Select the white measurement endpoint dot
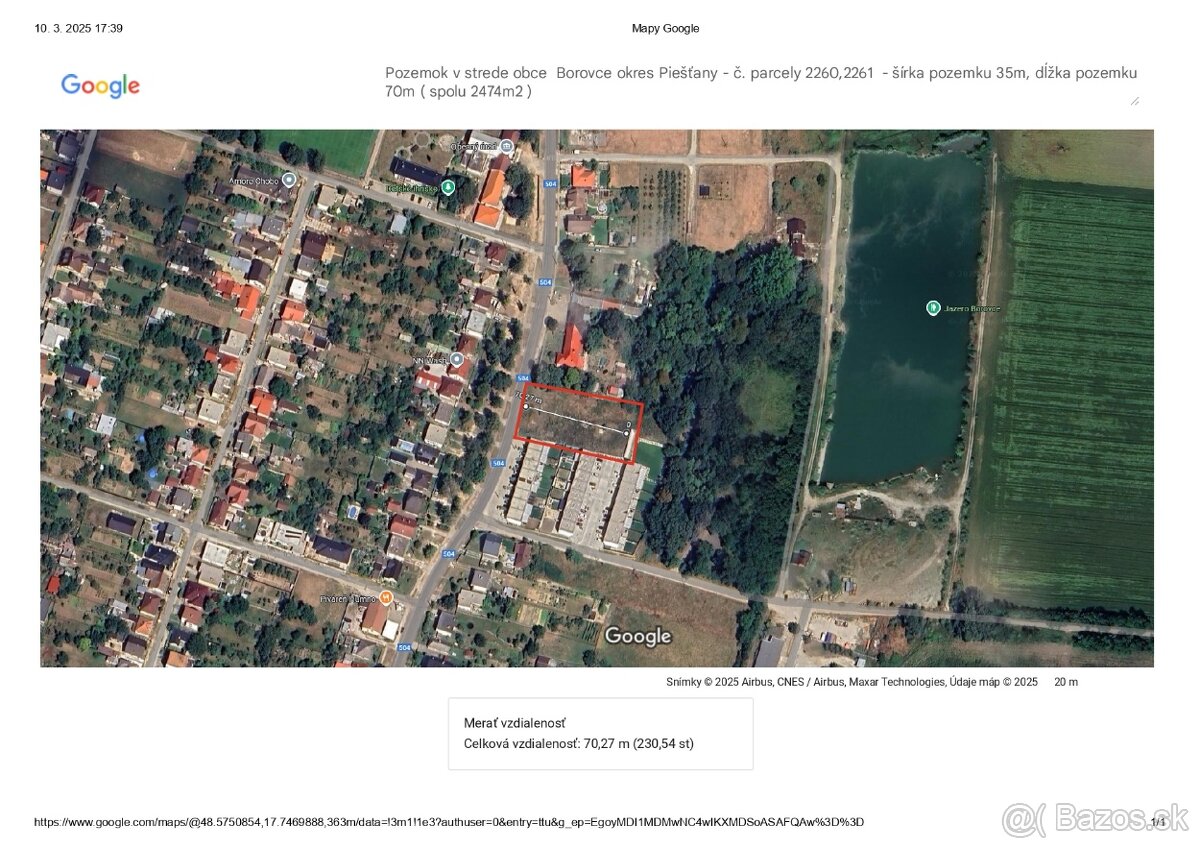The height and width of the screenshot is (848, 1200). 524,407
